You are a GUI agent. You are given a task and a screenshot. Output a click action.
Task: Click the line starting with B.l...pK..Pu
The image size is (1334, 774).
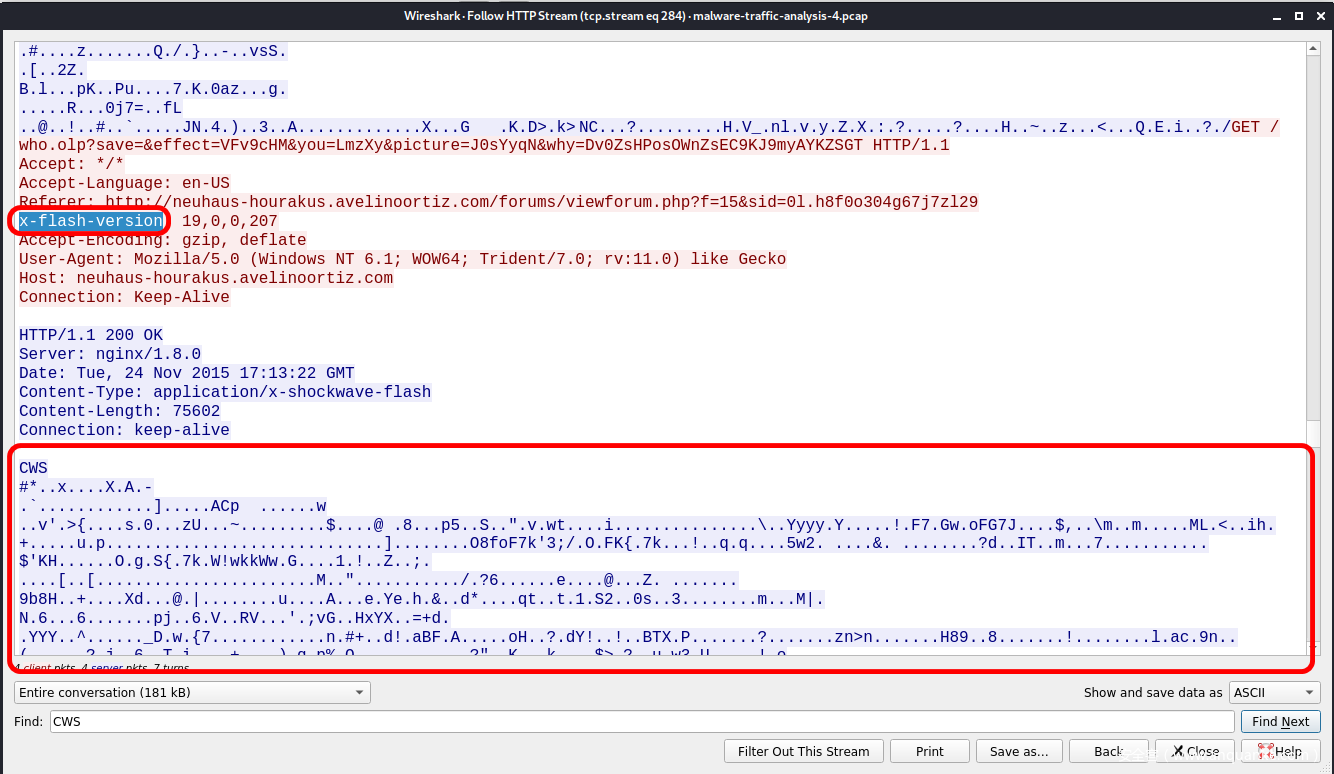(153, 89)
